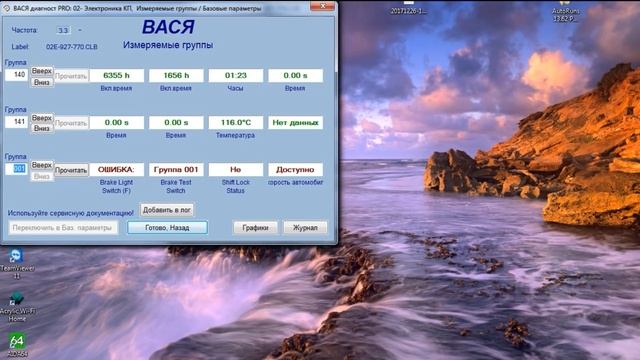Click Переключить в Баз. параметры button
640x360 pixels.
tap(63, 228)
